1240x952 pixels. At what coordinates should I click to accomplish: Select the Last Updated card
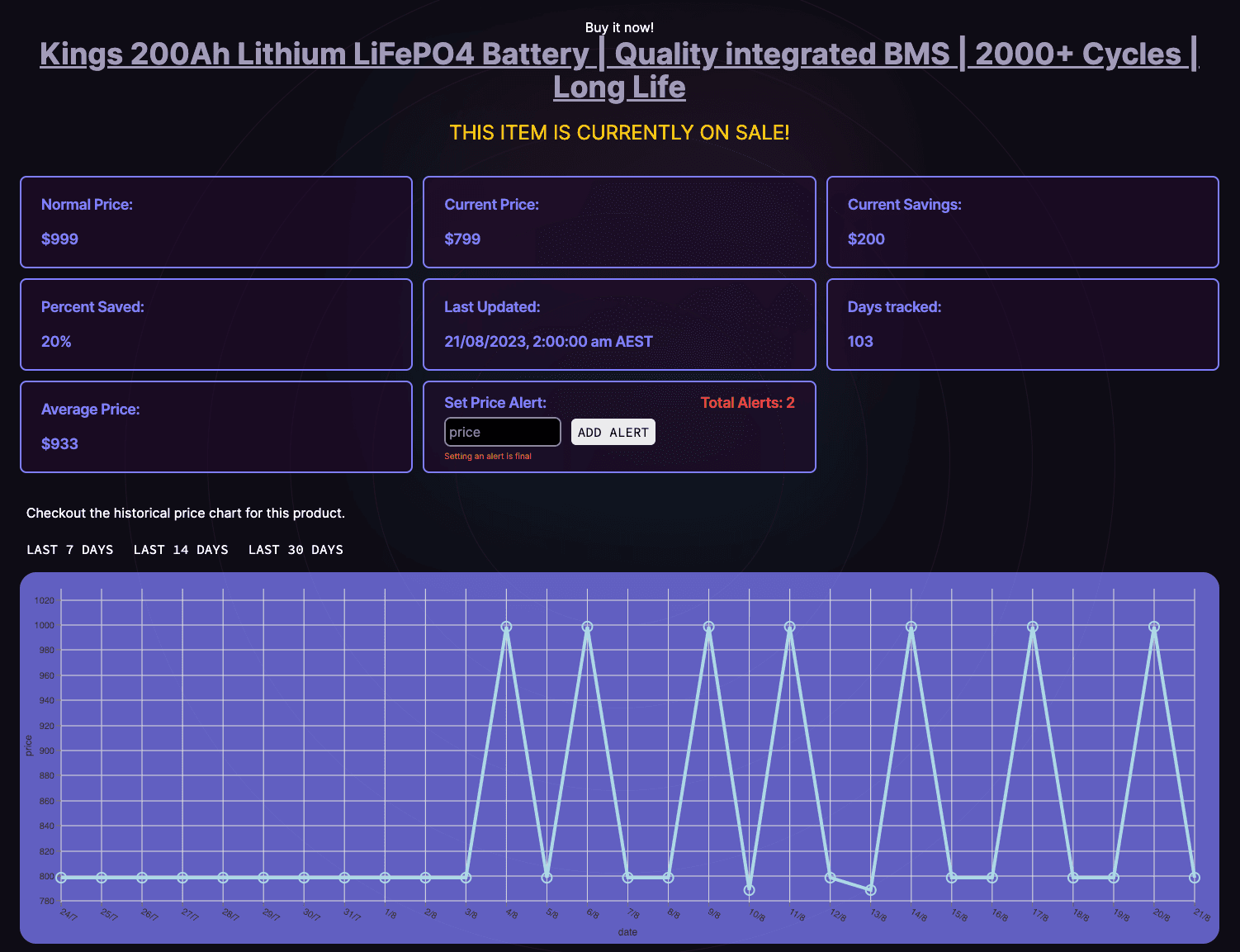click(618, 324)
